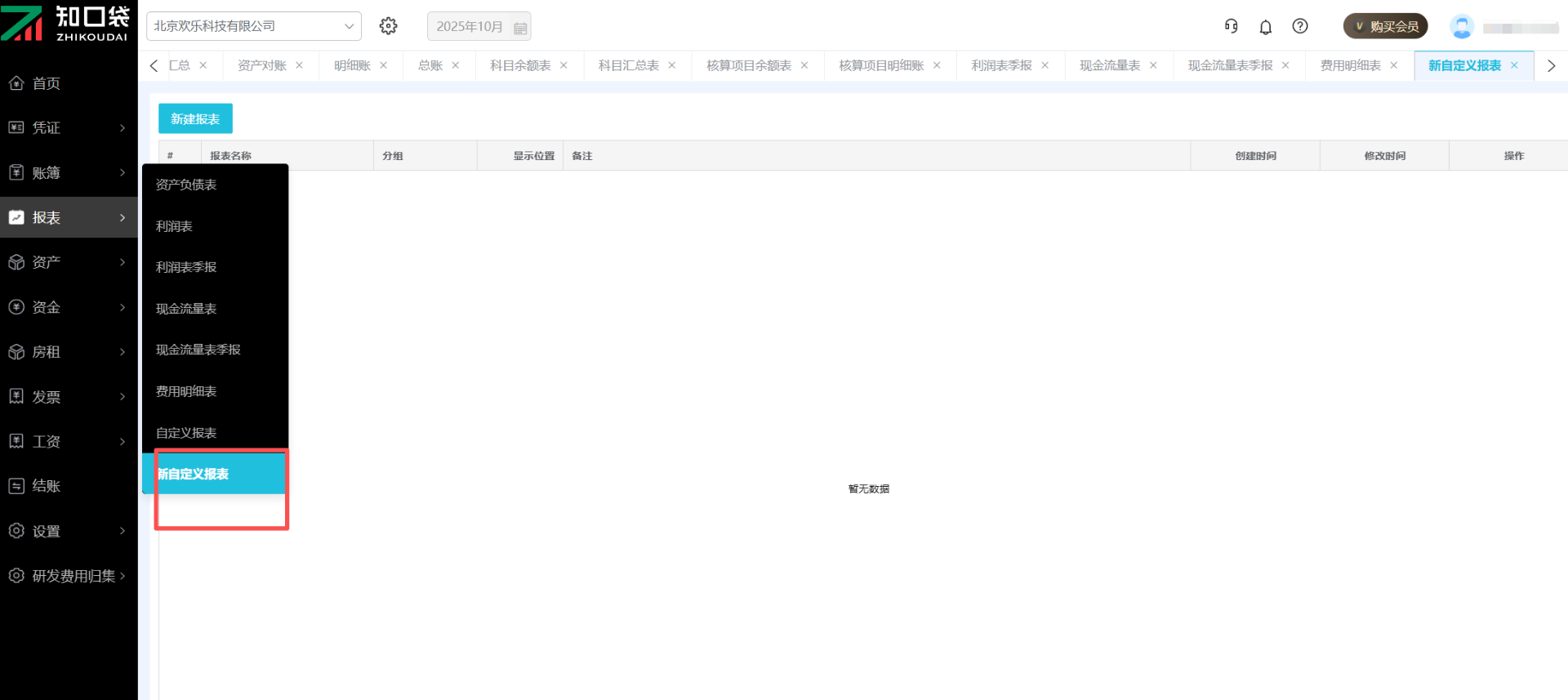Expand the 凭证 sidebar menu
Screen dimensions: 1568x700
tap(69, 127)
